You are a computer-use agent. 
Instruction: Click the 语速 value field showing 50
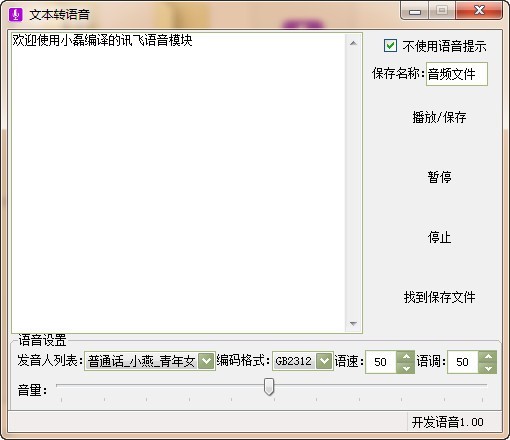(x=381, y=362)
